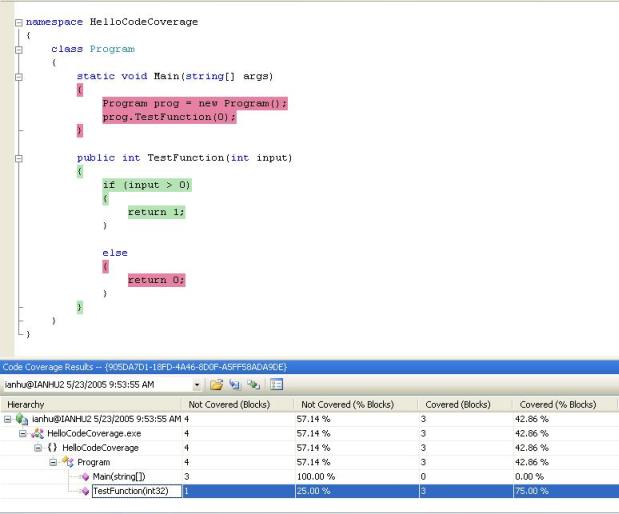Click the TestFunction(int32) method diamond icon
The image size is (619, 514).
click(x=85, y=491)
